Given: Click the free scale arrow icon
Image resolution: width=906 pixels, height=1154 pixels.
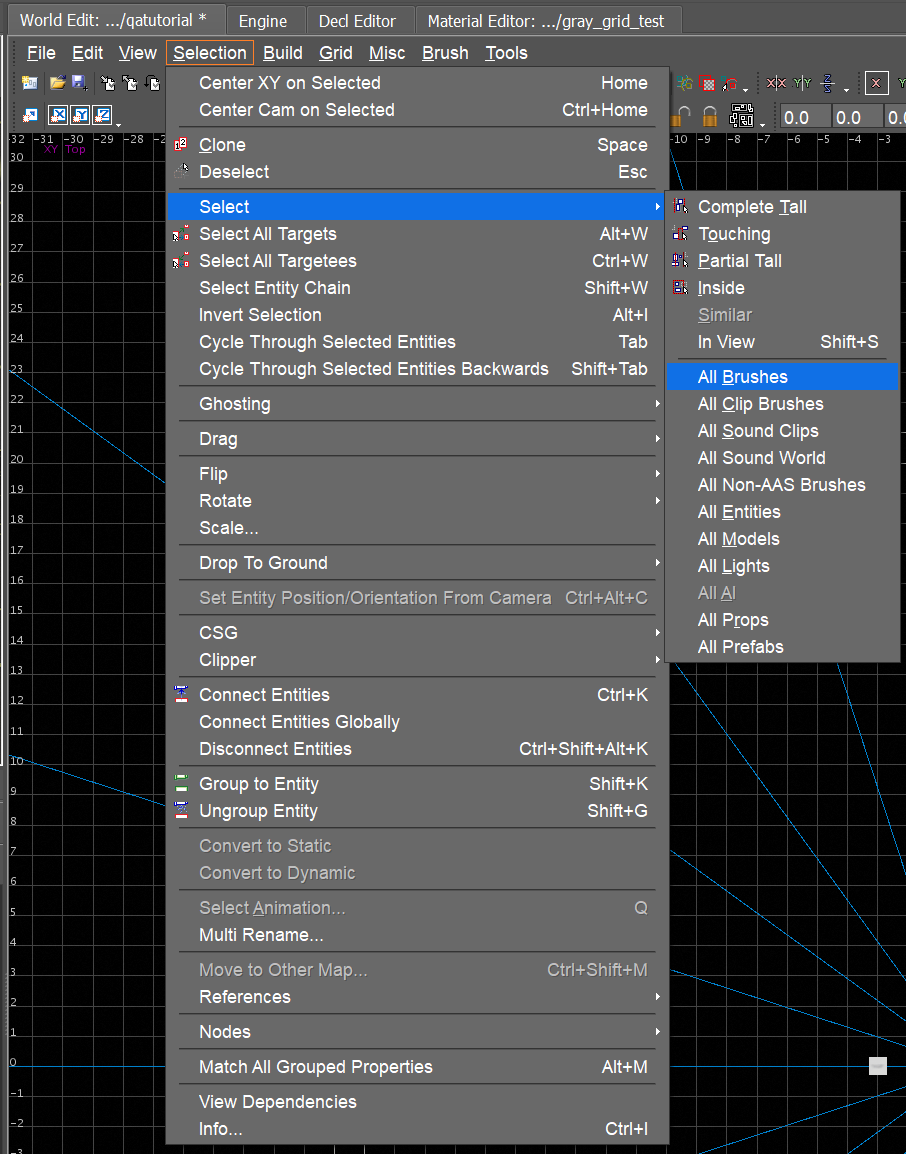Looking at the screenshot, I should (x=30, y=116).
